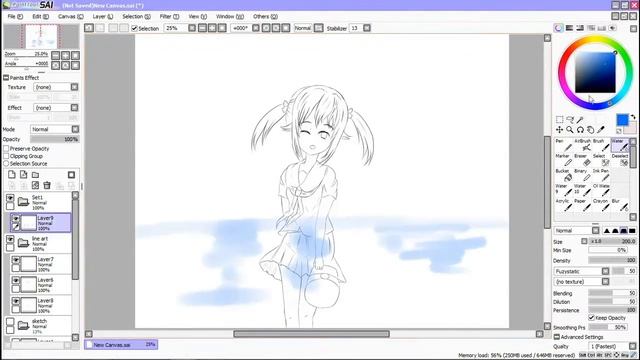The height and width of the screenshot is (360, 640).
Task: Activate the Hand pan tool
Action: (591, 130)
